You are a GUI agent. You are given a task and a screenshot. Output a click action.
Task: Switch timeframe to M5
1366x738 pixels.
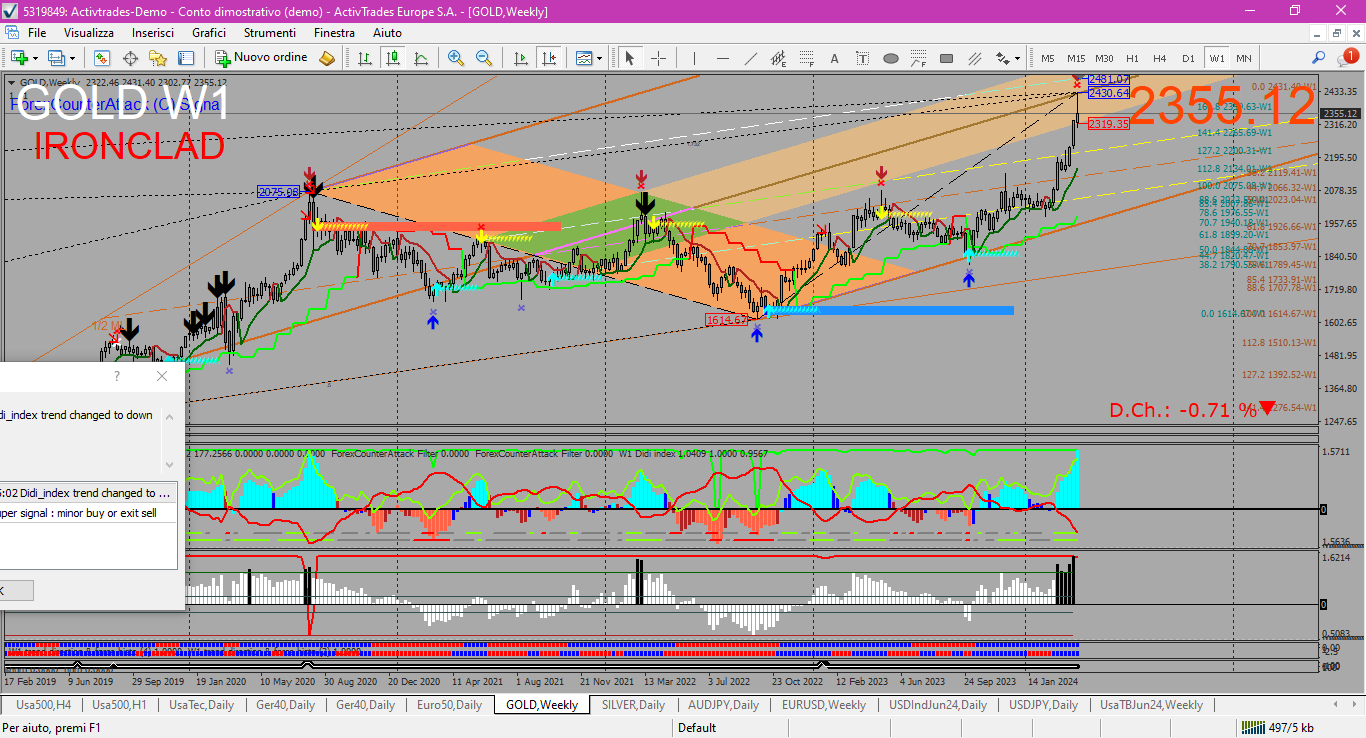click(x=1048, y=58)
